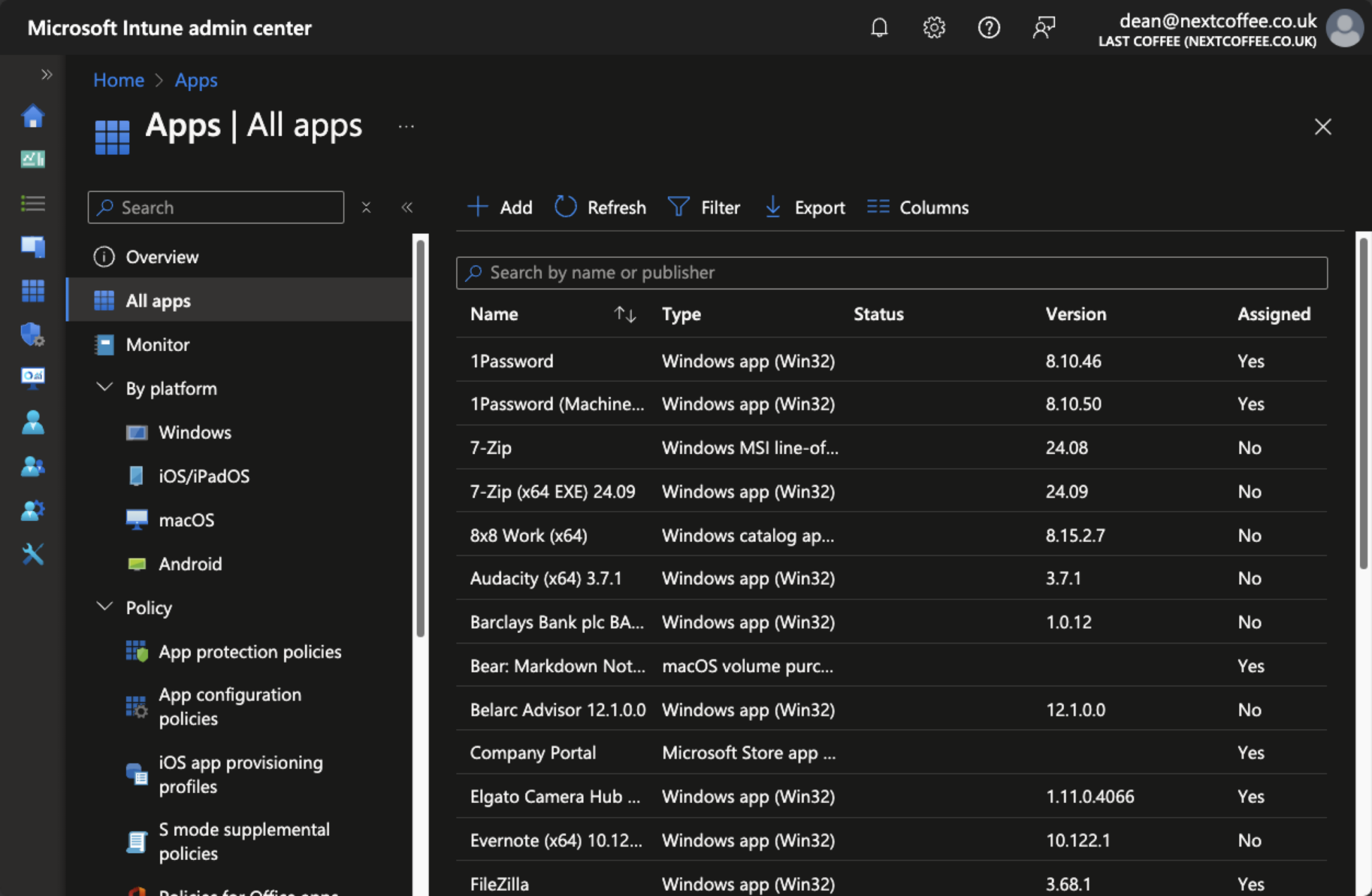Open the 1Password app row
This screenshot has width=1372, height=896.
[x=892, y=360]
